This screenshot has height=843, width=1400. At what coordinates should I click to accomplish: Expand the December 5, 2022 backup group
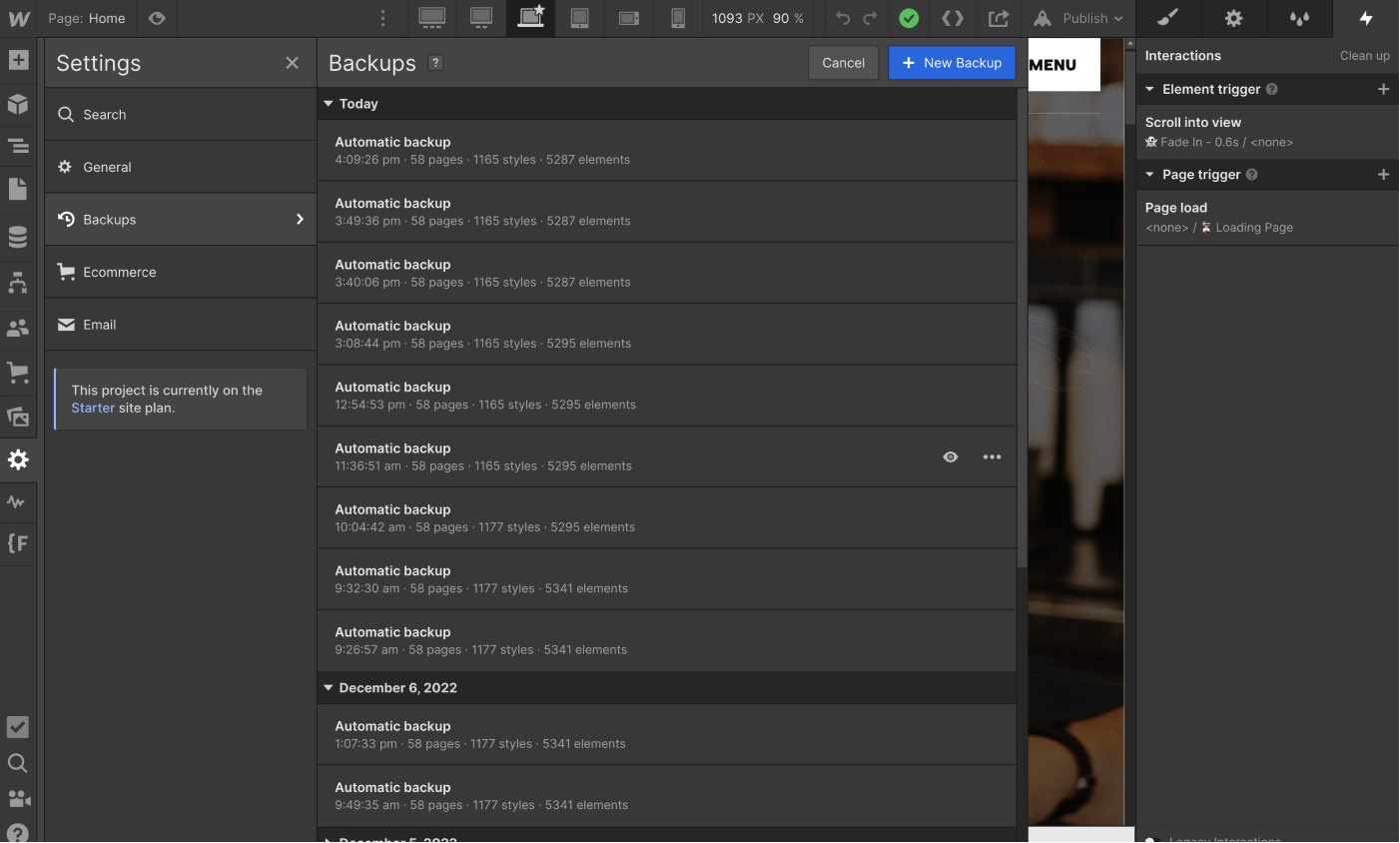328,839
